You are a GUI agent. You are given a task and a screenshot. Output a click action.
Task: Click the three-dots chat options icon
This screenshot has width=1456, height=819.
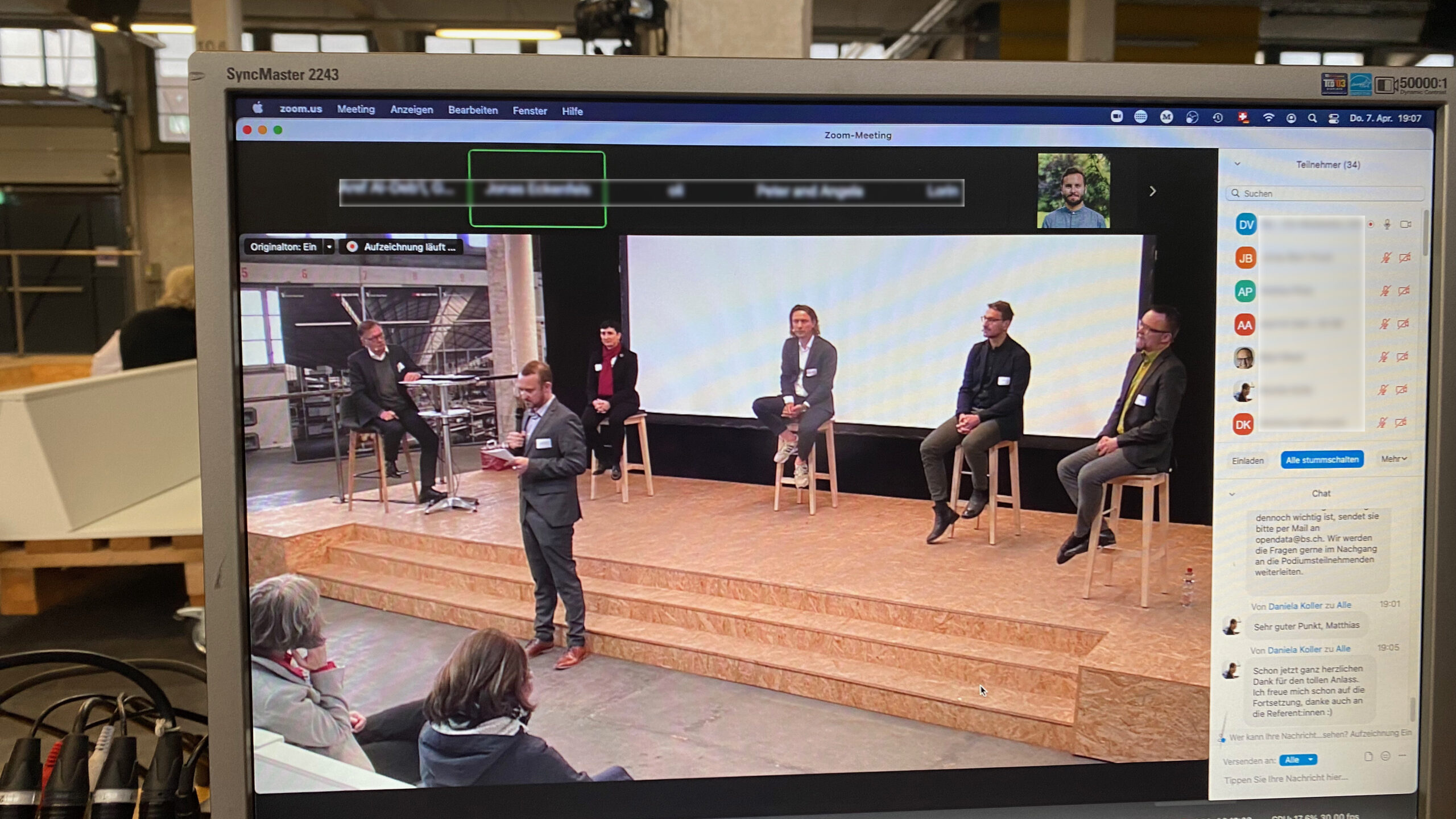click(1402, 755)
